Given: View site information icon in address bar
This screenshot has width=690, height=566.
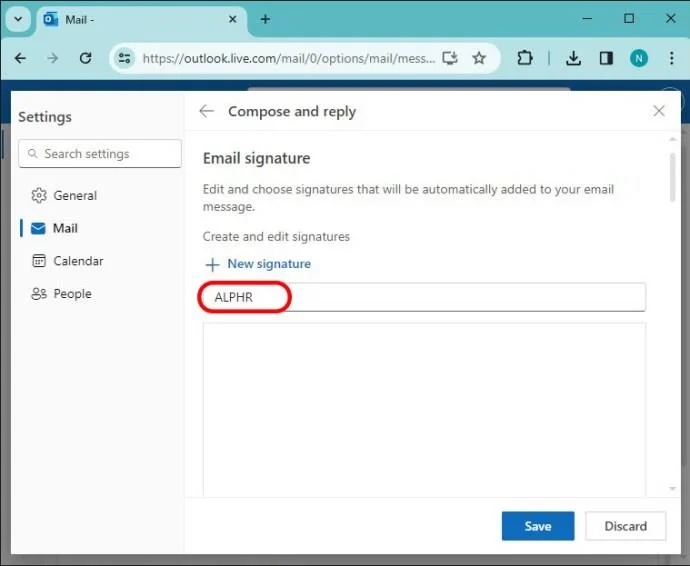Looking at the screenshot, I should (125, 58).
